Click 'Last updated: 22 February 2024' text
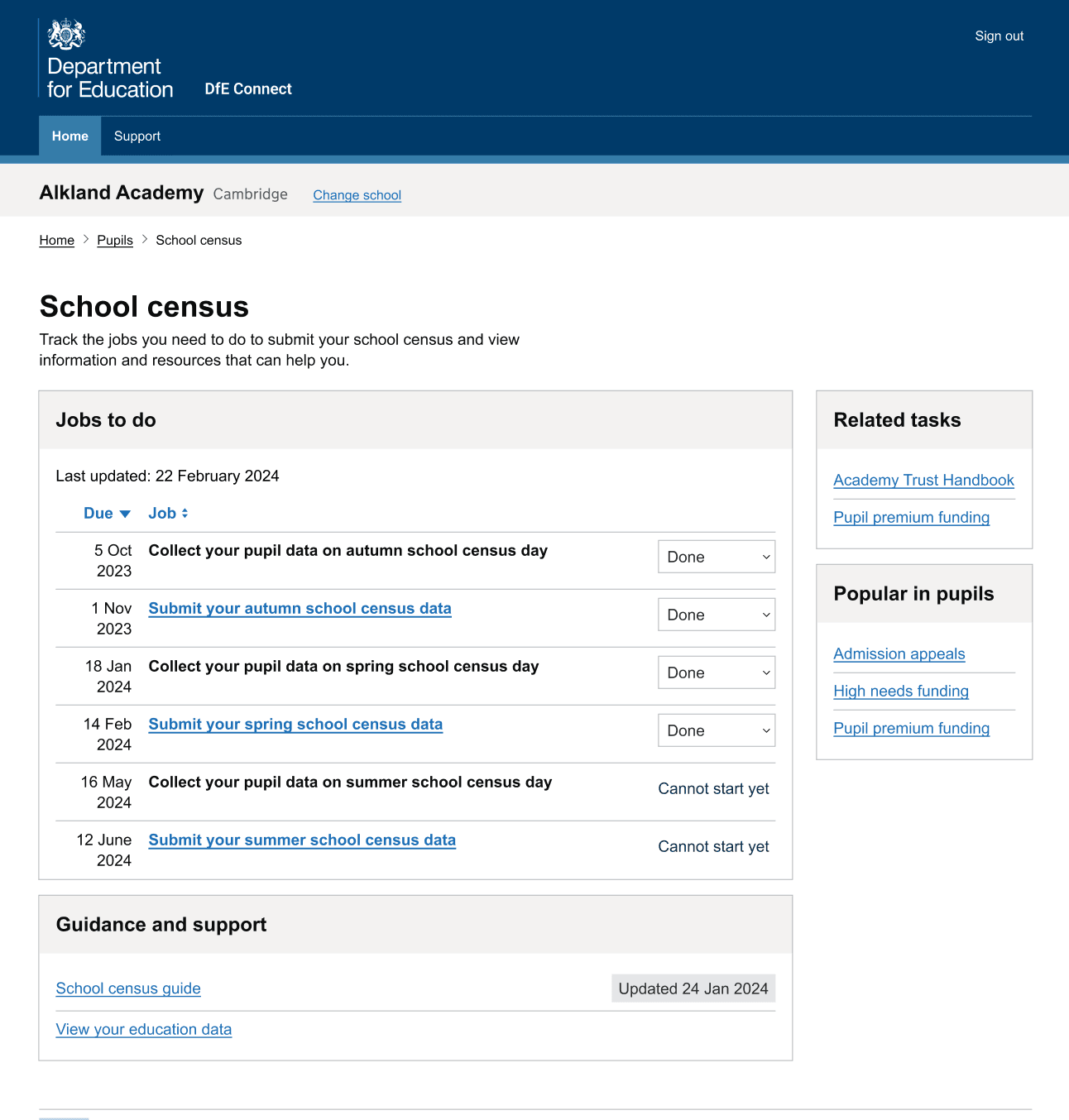 click(x=167, y=476)
